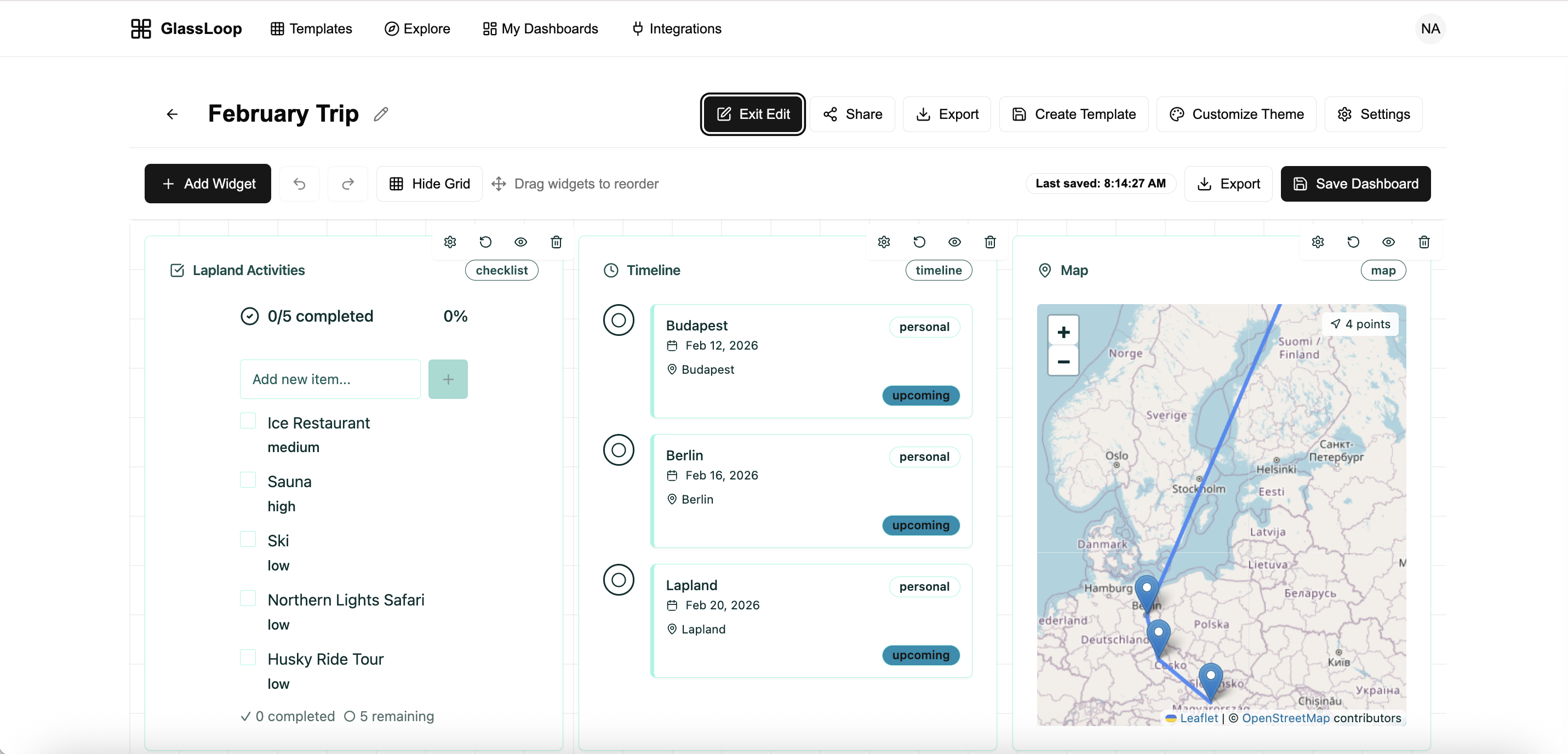Click Lapland upcoming status badge
Image resolution: width=1568 pixels, height=754 pixels.
click(x=920, y=655)
